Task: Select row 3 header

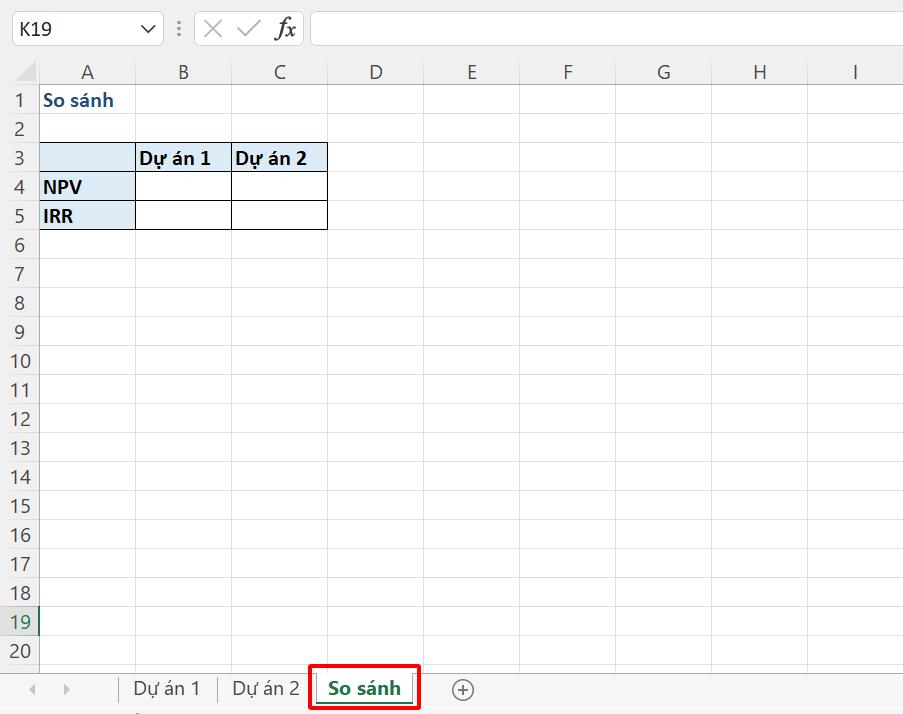Action: point(20,158)
